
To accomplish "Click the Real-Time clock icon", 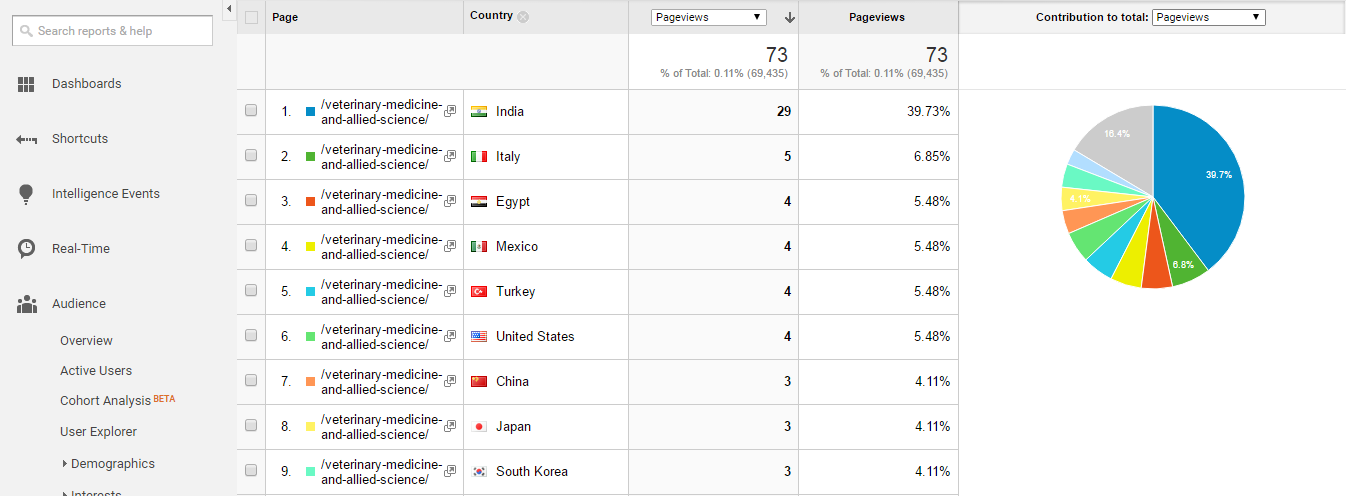I will (27, 249).
